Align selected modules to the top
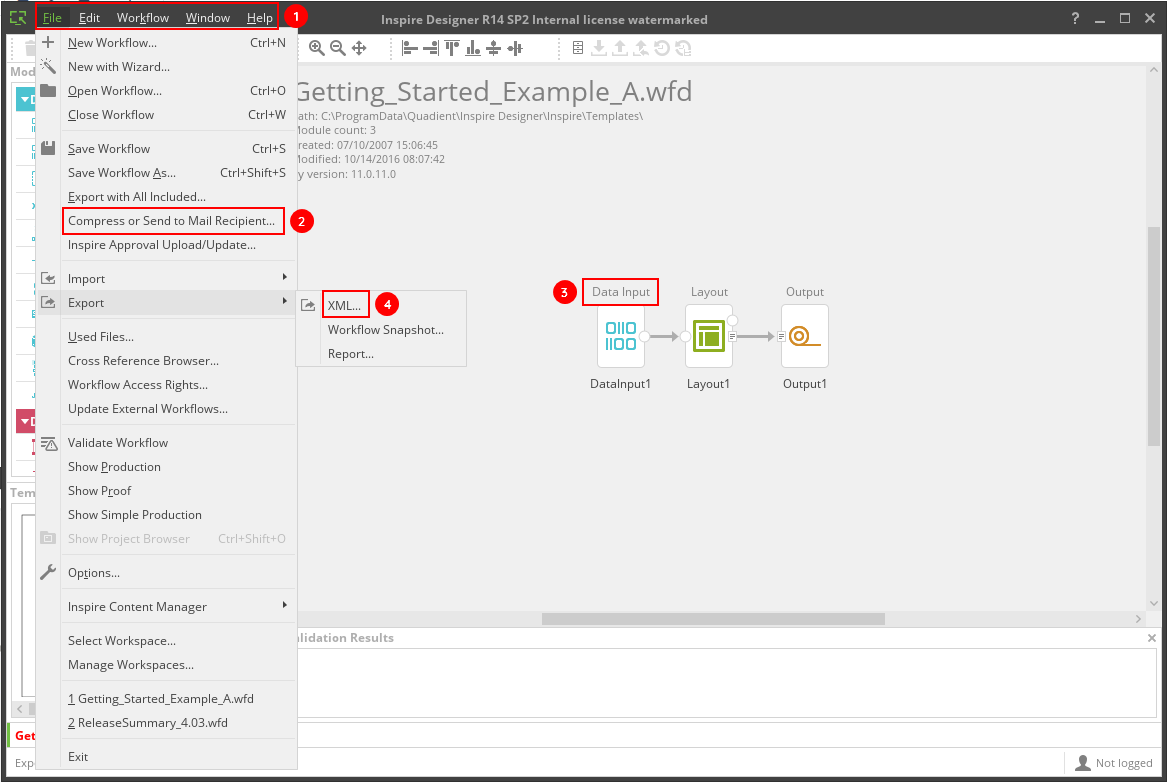1167x782 pixels. pos(452,48)
